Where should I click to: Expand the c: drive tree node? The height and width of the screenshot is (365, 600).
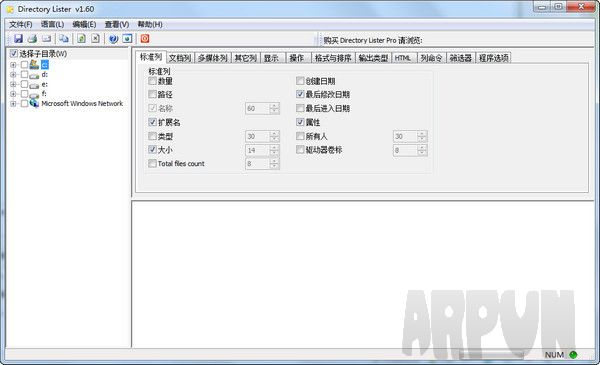tap(13, 65)
